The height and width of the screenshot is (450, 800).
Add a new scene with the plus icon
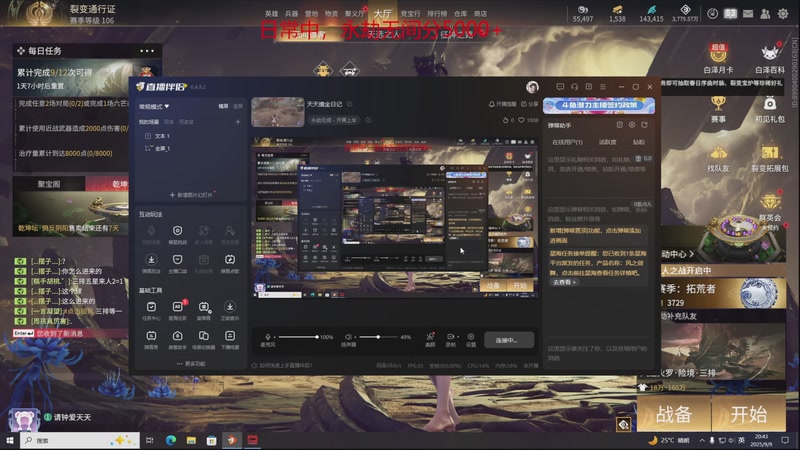pos(237,122)
